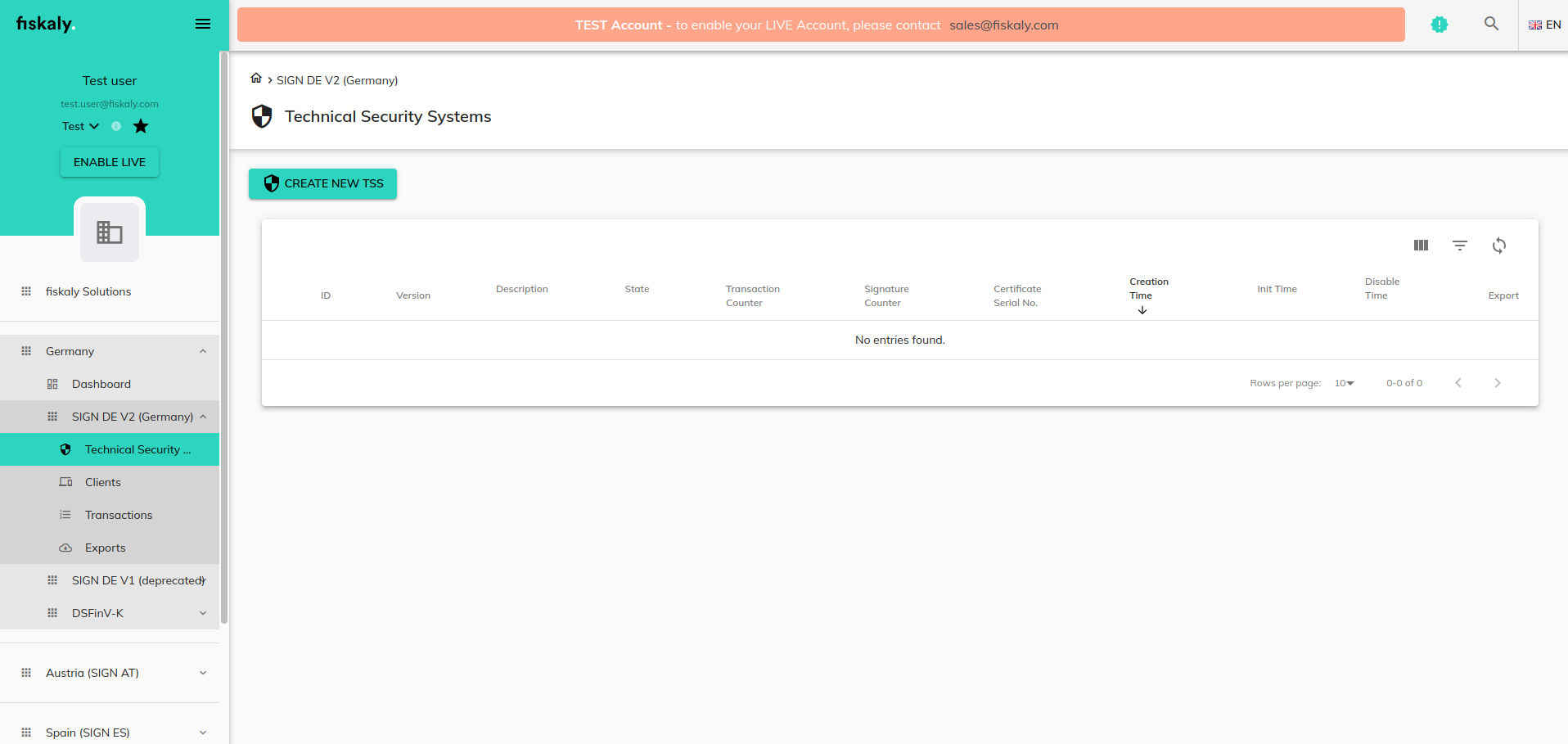Expand Austria (SIGN AT) section
The height and width of the screenshot is (744, 1568).
(110, 673)
